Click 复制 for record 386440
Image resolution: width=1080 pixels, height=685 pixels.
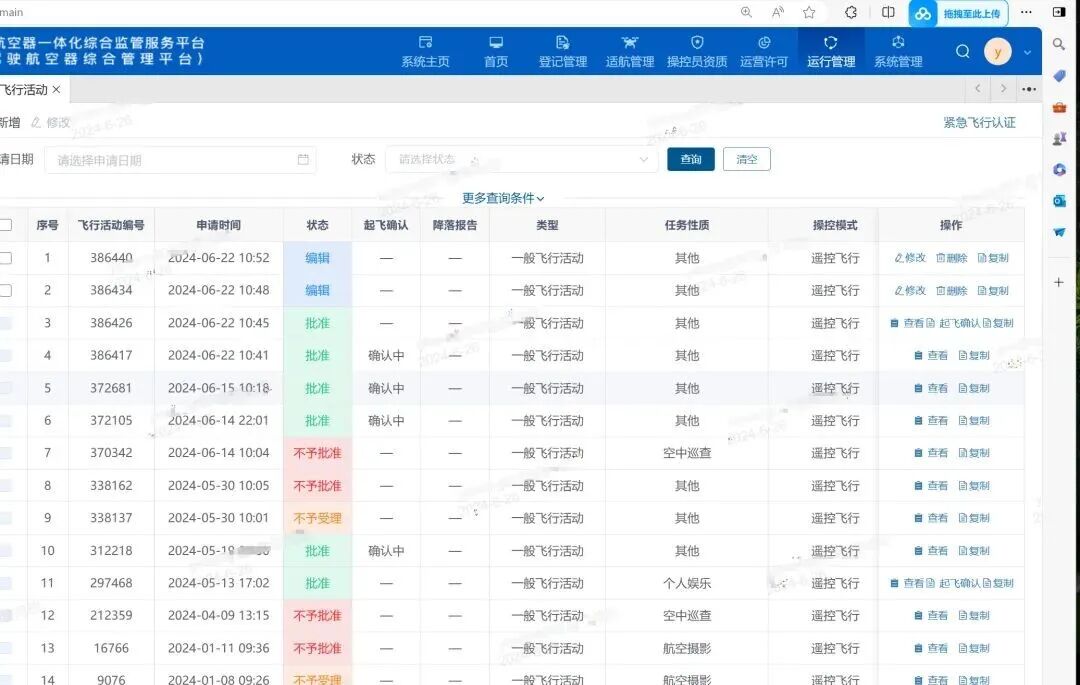pos(993,257)
